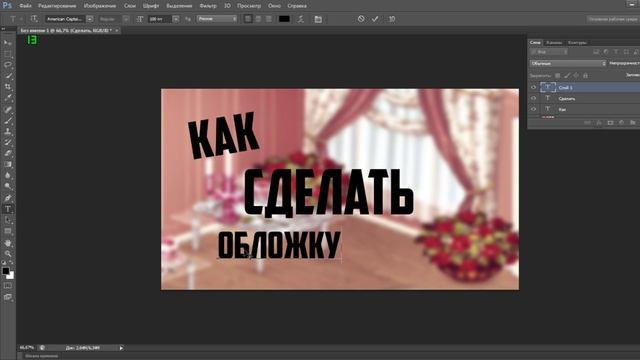
Task: Select the Rectangle shape tool
Action: point(8,231)
